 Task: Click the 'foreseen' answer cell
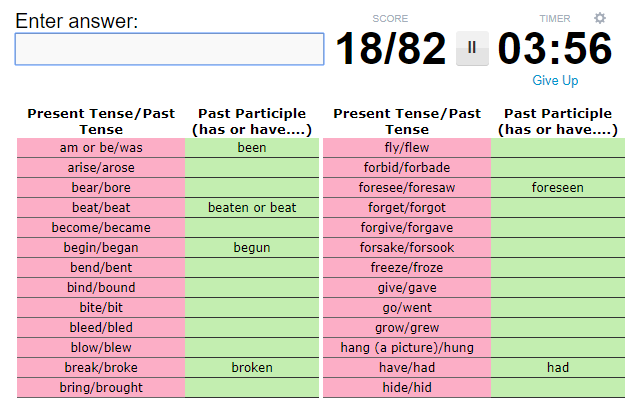click(x=558, y=188)
